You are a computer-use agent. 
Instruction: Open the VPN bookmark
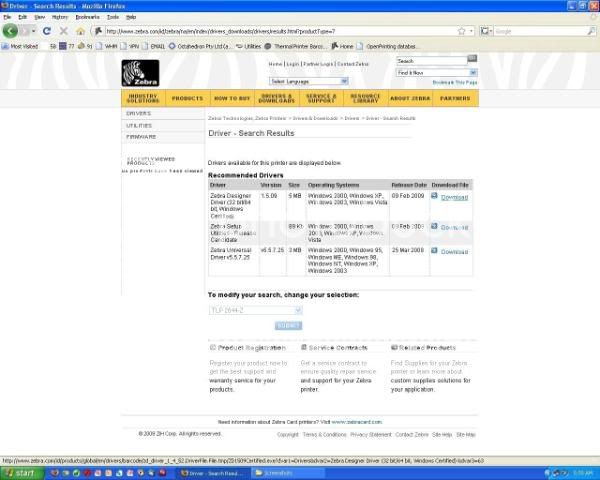tap(130, 46)
